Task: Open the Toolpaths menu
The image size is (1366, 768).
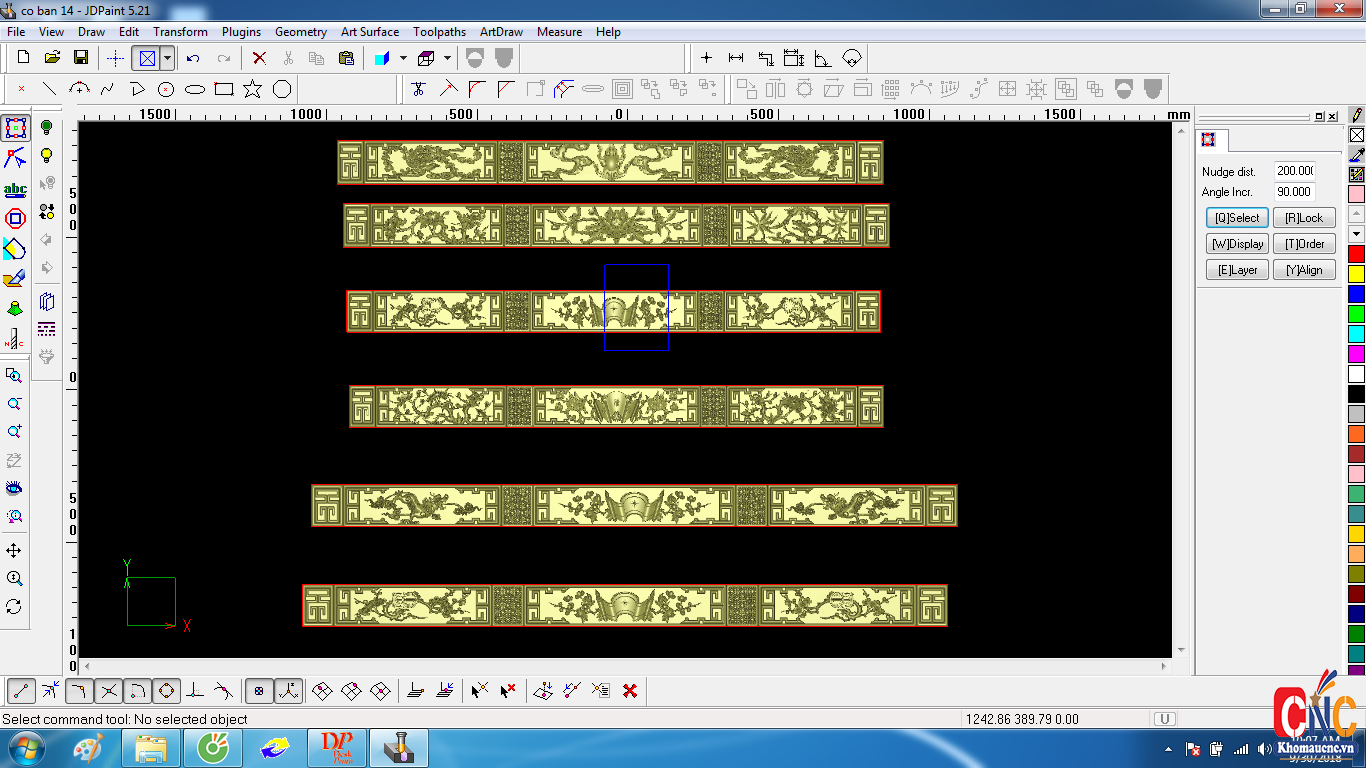Action: pos(439,32)
